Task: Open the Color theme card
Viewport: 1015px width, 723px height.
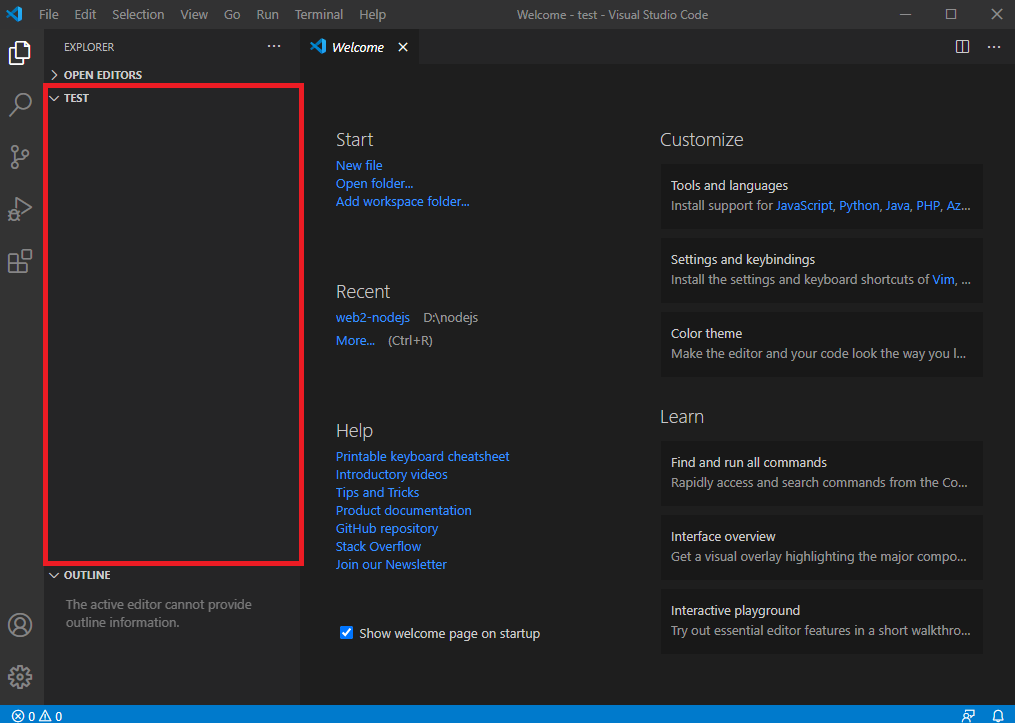Action: pyautogui.click(x=821, y=344)
